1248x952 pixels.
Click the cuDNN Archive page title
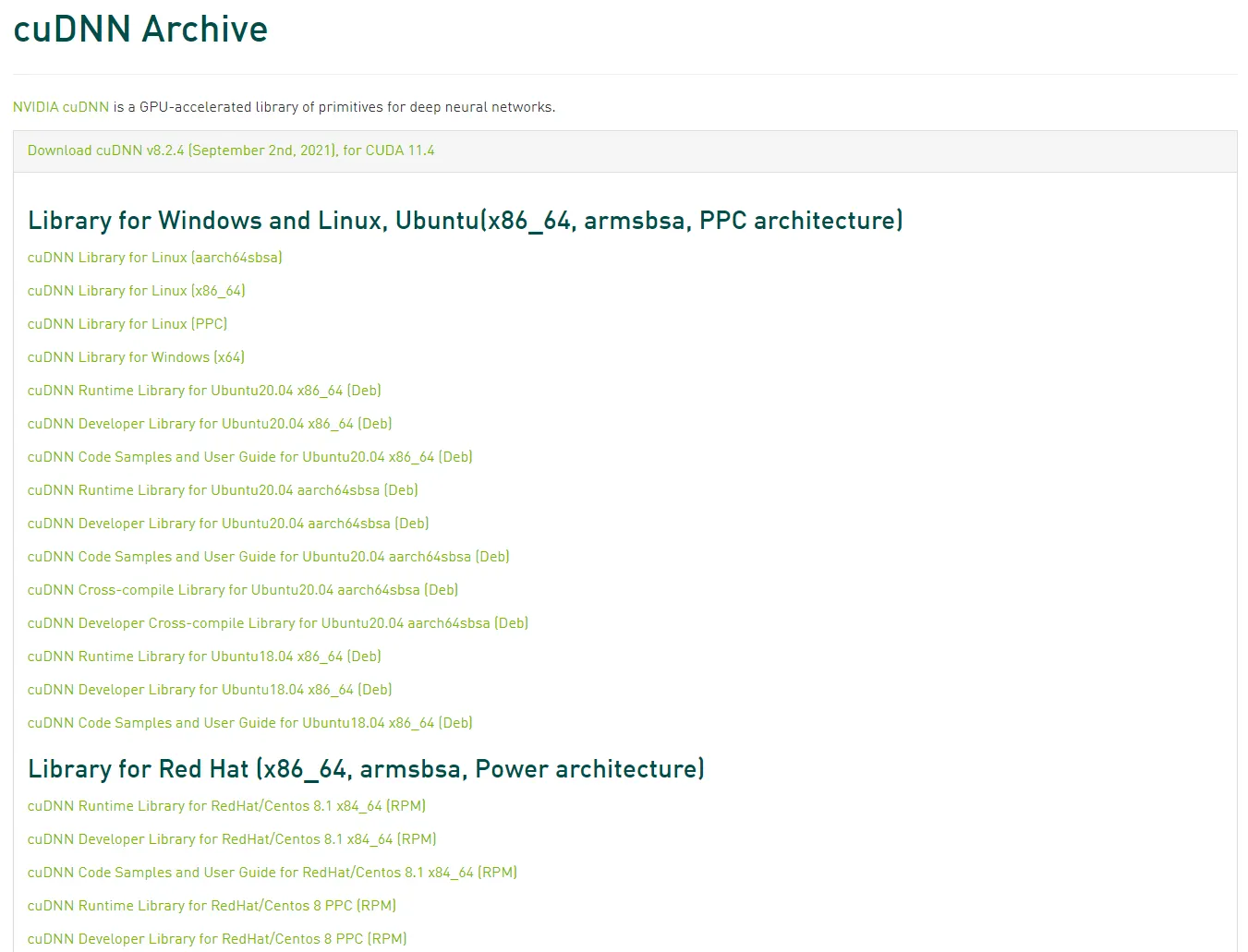(140, 30)
